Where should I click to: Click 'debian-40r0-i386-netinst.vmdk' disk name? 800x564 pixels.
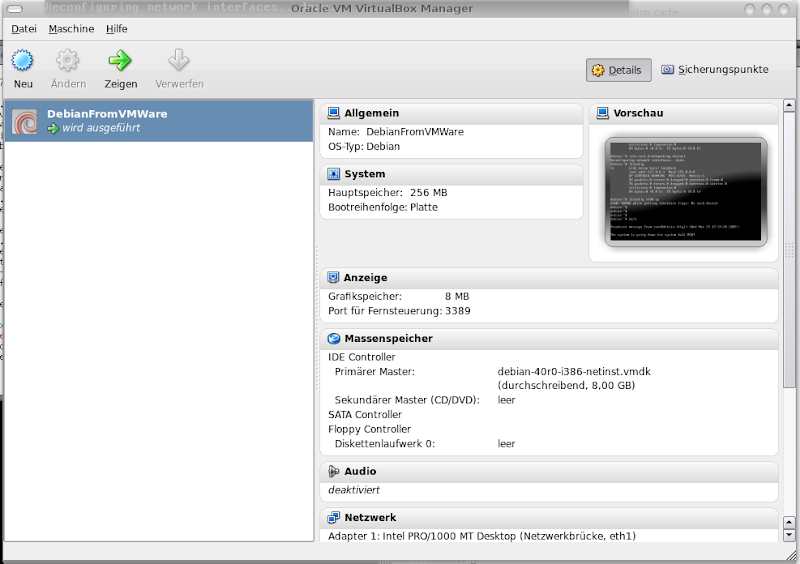[574, 372]
